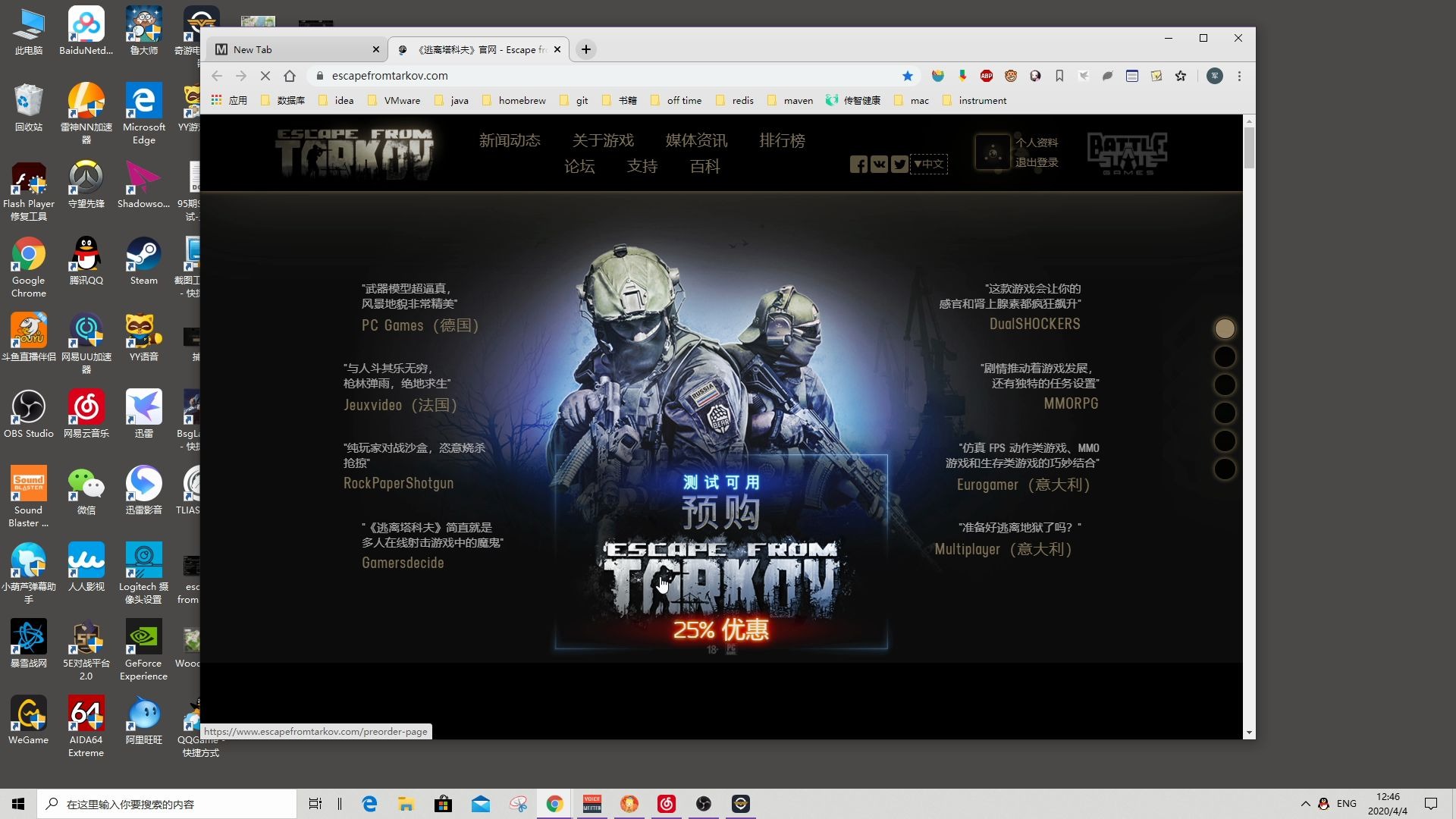Open the 百科 menu item
This screenshot has width=1456, height=819.
(704, 166)
